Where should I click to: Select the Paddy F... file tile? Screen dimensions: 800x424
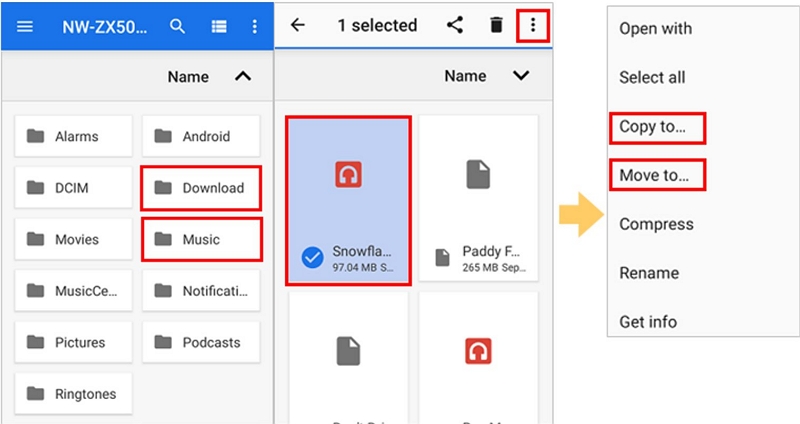[x=478, y=198]
